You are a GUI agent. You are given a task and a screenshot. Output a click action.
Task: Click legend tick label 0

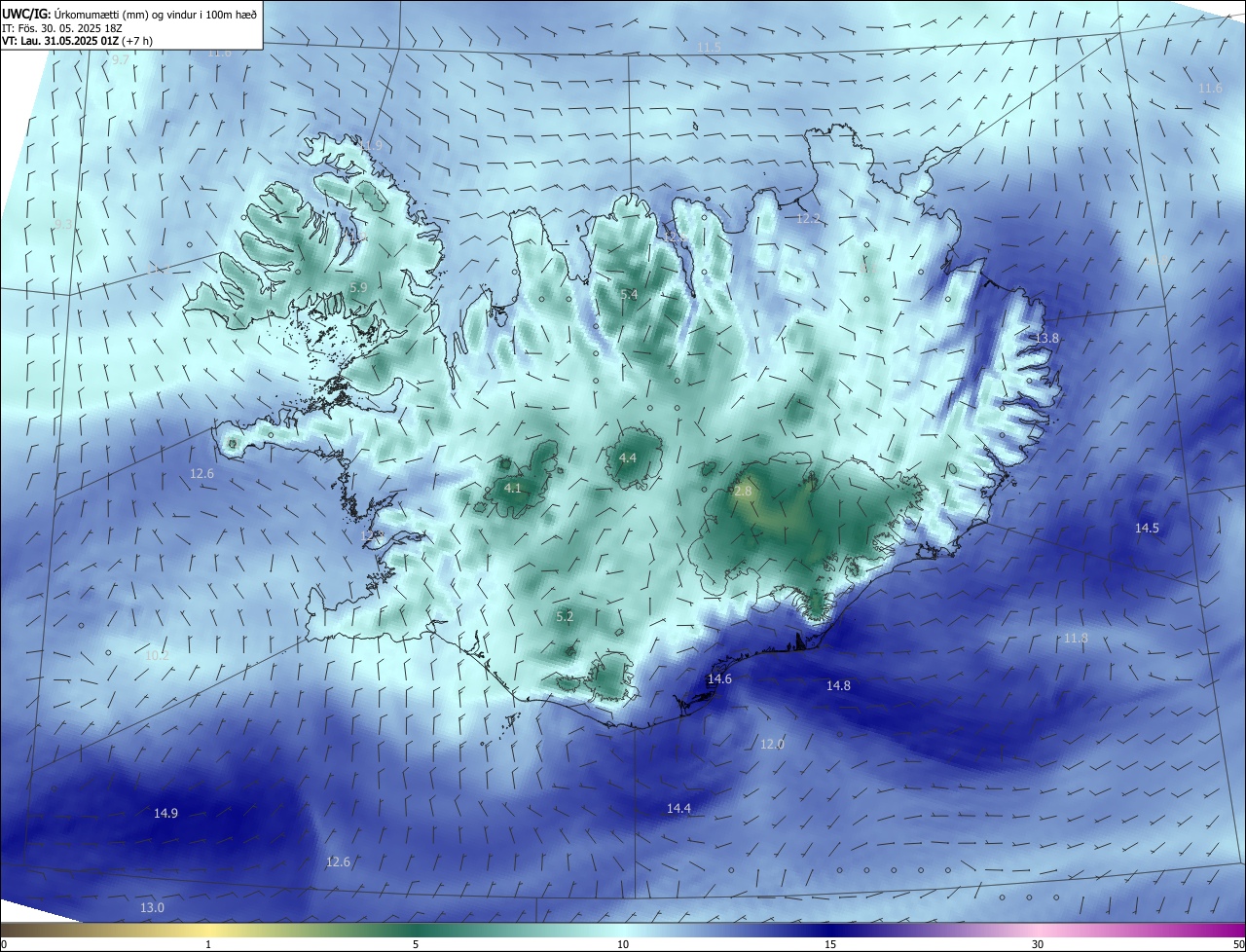pyautogui.click(x=4, y=944)
